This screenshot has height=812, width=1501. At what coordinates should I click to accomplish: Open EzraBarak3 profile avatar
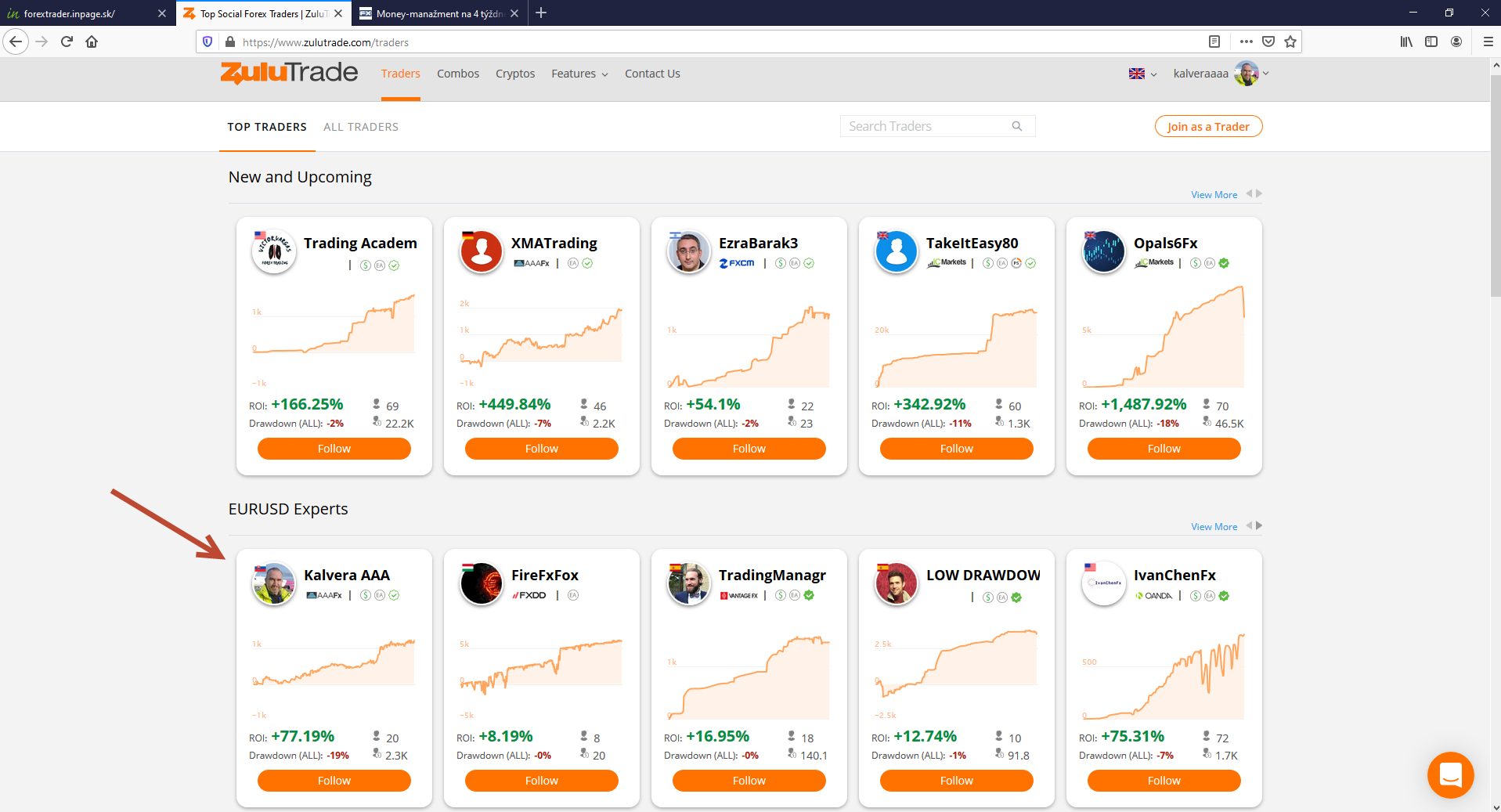(x=688, y=251)
